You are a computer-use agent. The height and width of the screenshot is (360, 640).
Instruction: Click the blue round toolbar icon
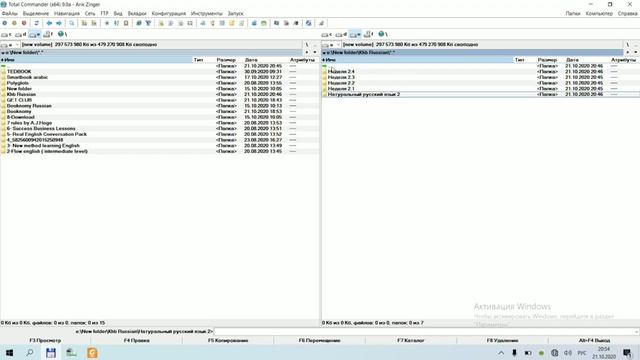[x=4, y=23]
